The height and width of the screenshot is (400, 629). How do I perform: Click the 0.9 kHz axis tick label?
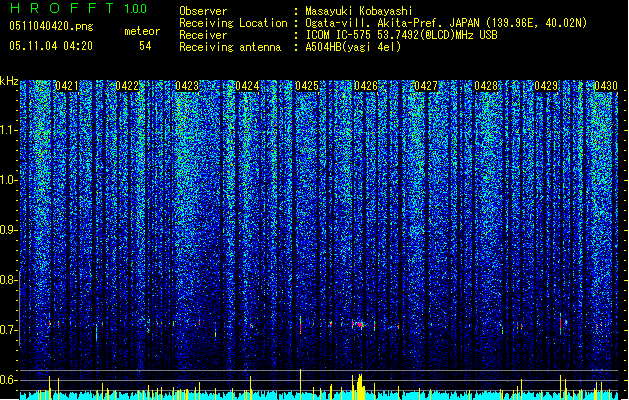(x=8, y=230)
